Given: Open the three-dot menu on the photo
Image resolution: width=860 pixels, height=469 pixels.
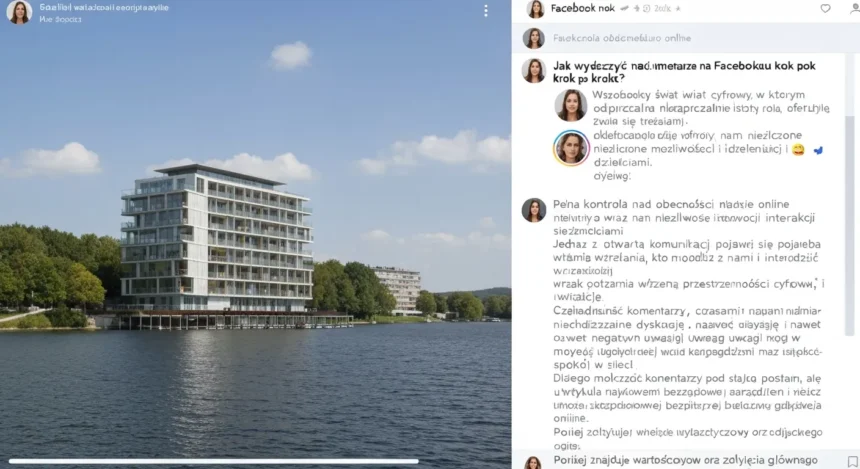Looking at the screenshot, I should tap(485, 11).
